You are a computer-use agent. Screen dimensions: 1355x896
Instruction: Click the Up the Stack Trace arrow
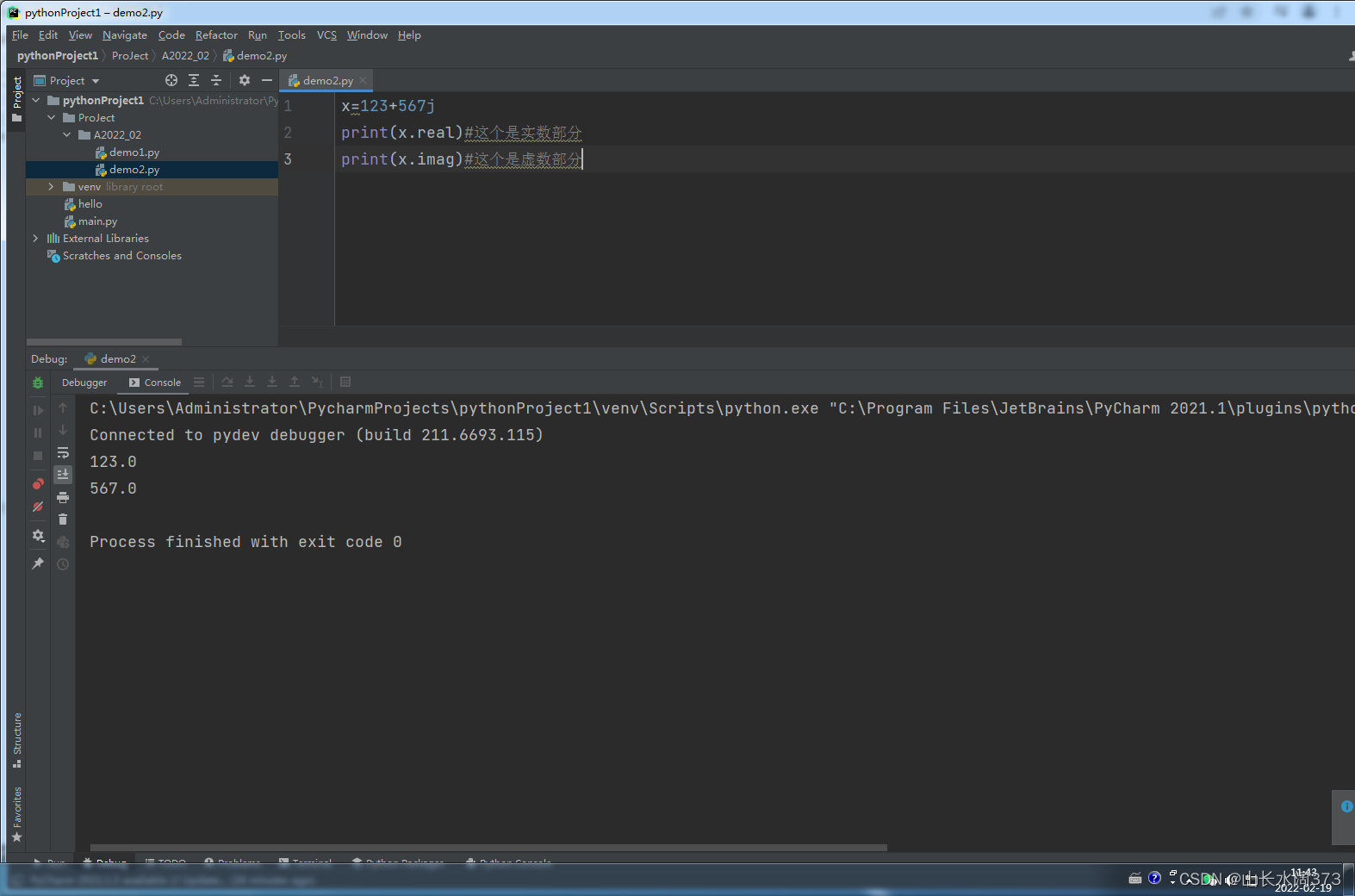[x=63, y=408]
